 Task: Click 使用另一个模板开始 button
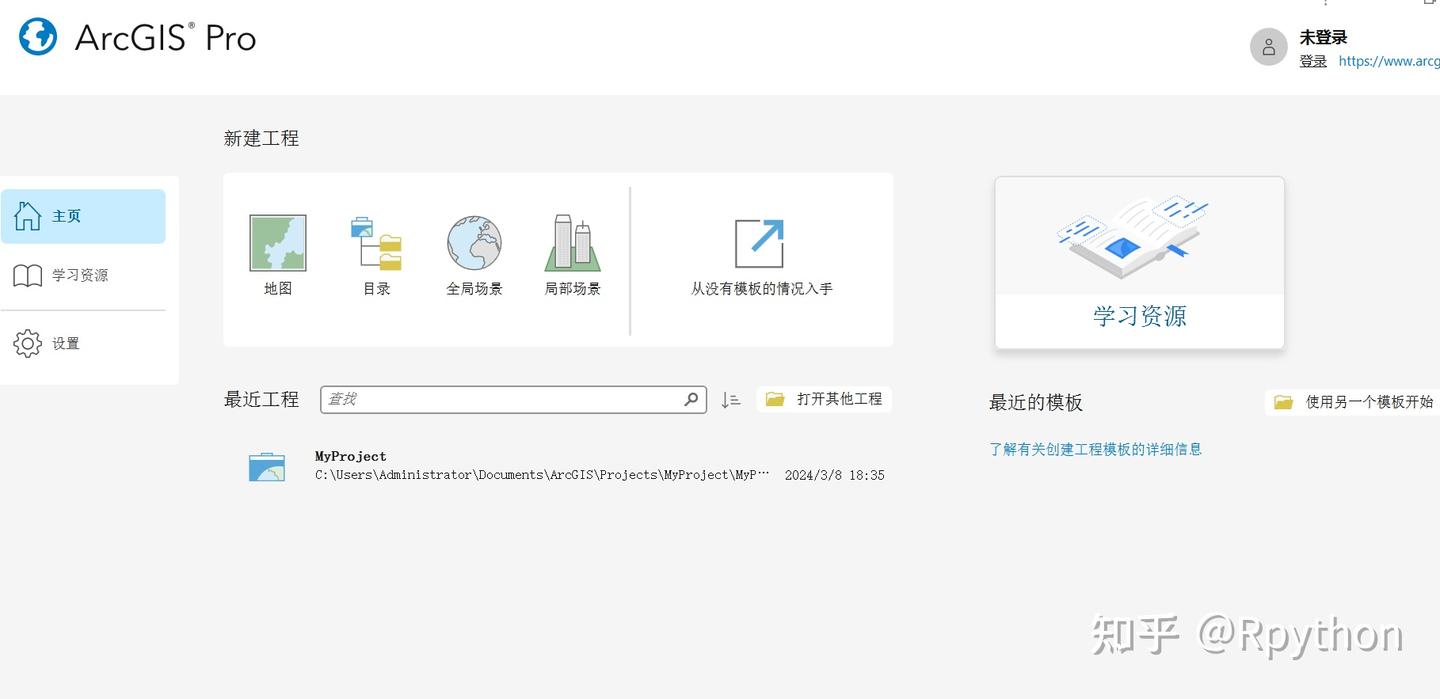(1353, 402)
